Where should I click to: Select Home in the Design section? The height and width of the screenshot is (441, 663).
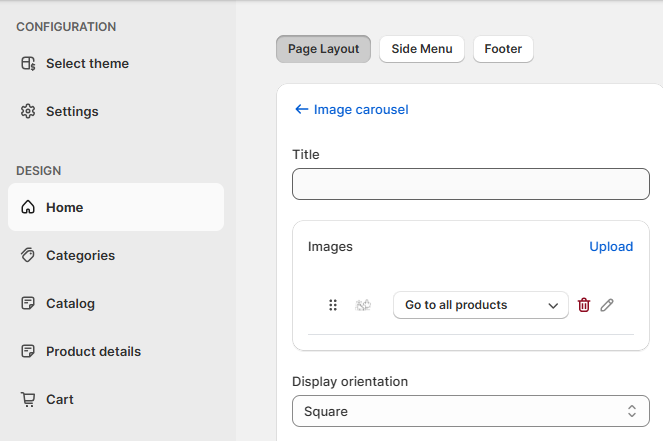[x=116, y=207]
